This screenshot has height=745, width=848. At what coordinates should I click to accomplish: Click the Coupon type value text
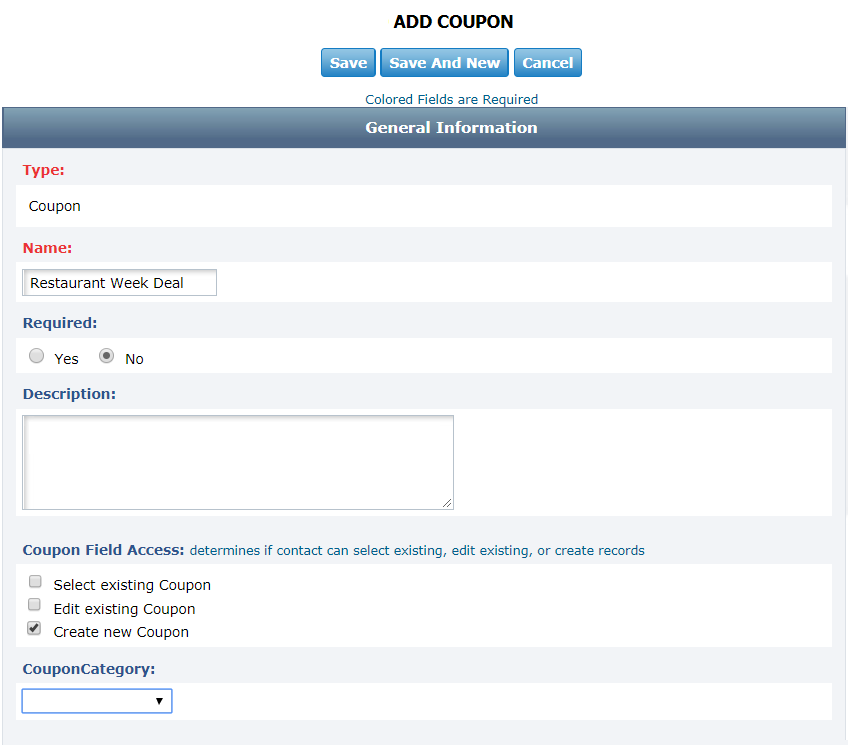(55, 206)
